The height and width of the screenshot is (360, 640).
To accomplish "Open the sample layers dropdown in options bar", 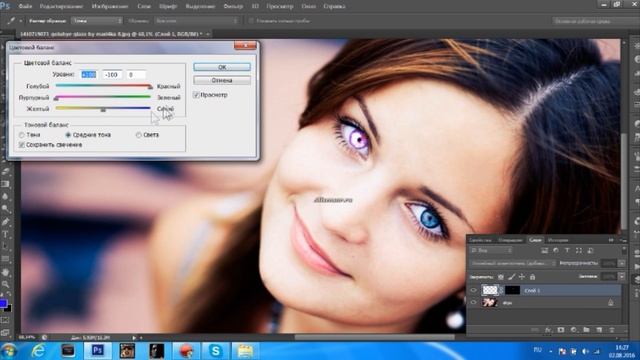I will [x=197, y=20].
